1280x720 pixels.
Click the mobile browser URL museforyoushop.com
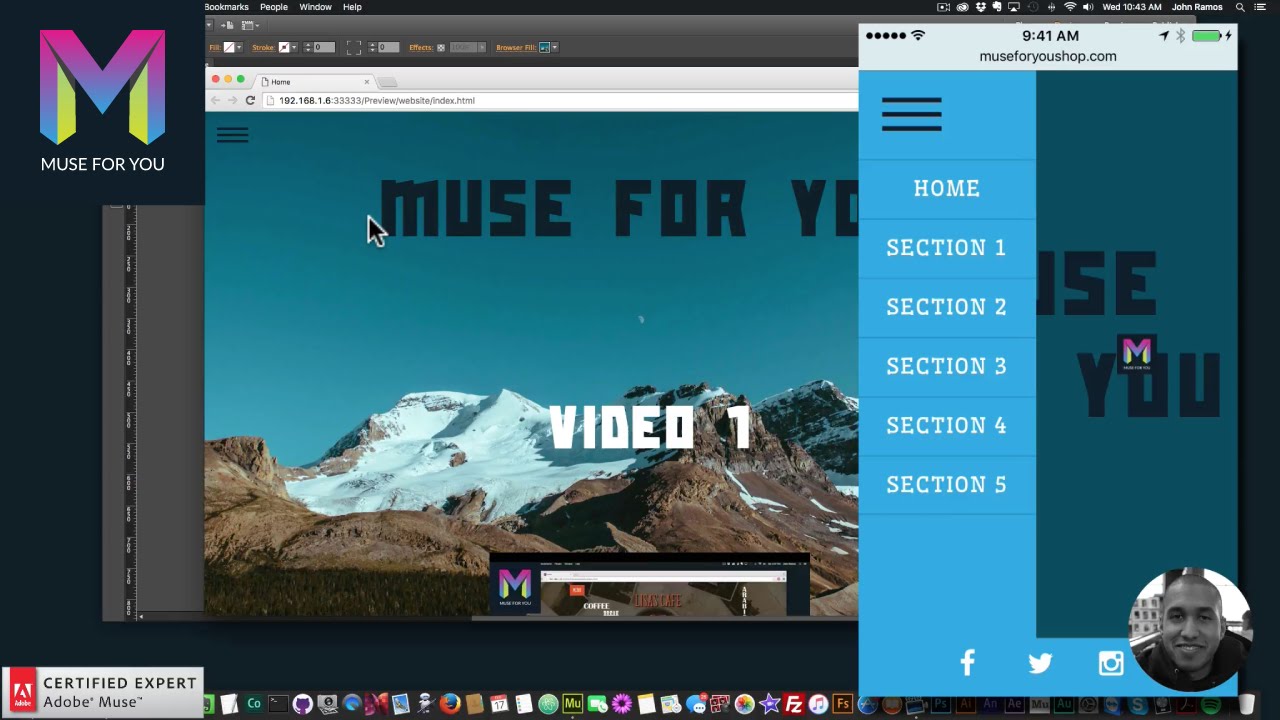1048,56
